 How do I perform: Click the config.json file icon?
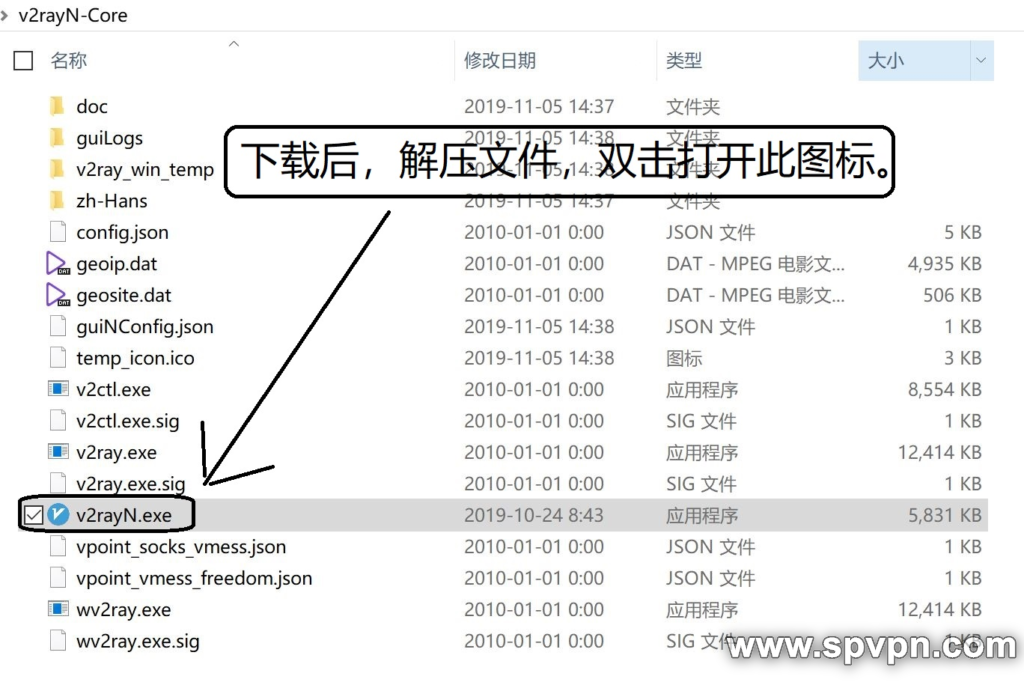tap(58, 232)
